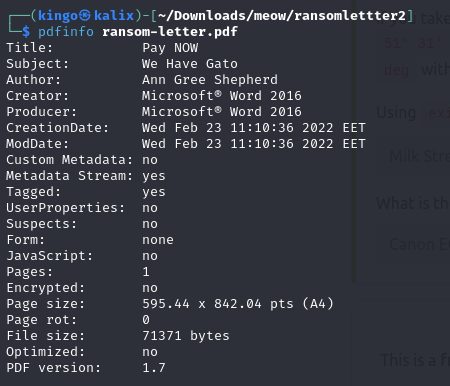The width and height of the screenshot is (450, 386).
Task: Click the pdfinfo command in prompt
Action: coord(66,32)
